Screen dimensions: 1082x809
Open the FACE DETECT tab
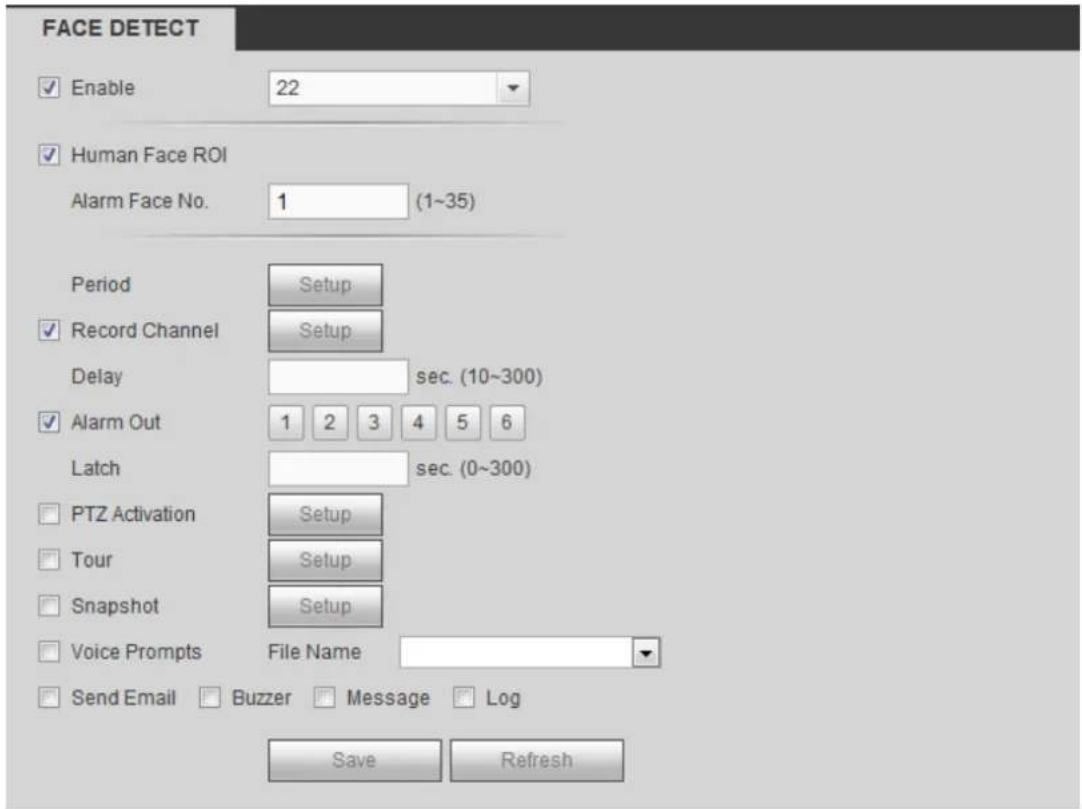tap(121, 28)
